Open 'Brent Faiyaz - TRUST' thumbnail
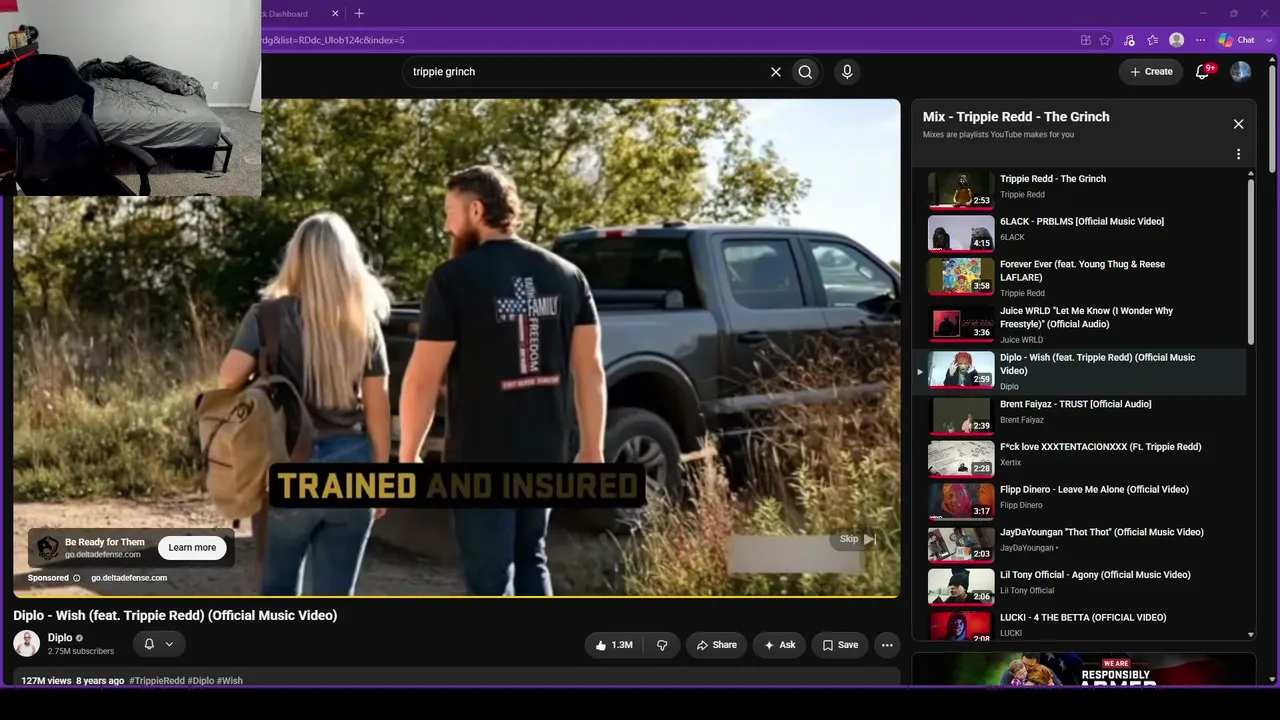Viewport: 1280px width, 720px height. (961, 416)
